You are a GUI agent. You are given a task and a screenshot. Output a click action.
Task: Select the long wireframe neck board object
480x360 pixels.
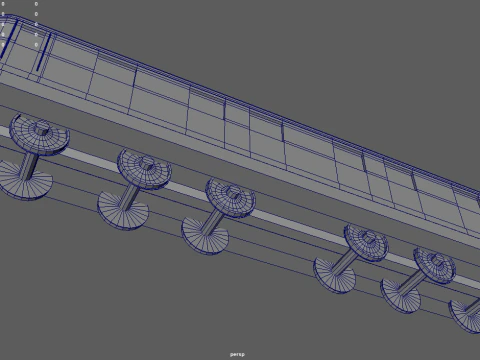(x=240, y=133)
